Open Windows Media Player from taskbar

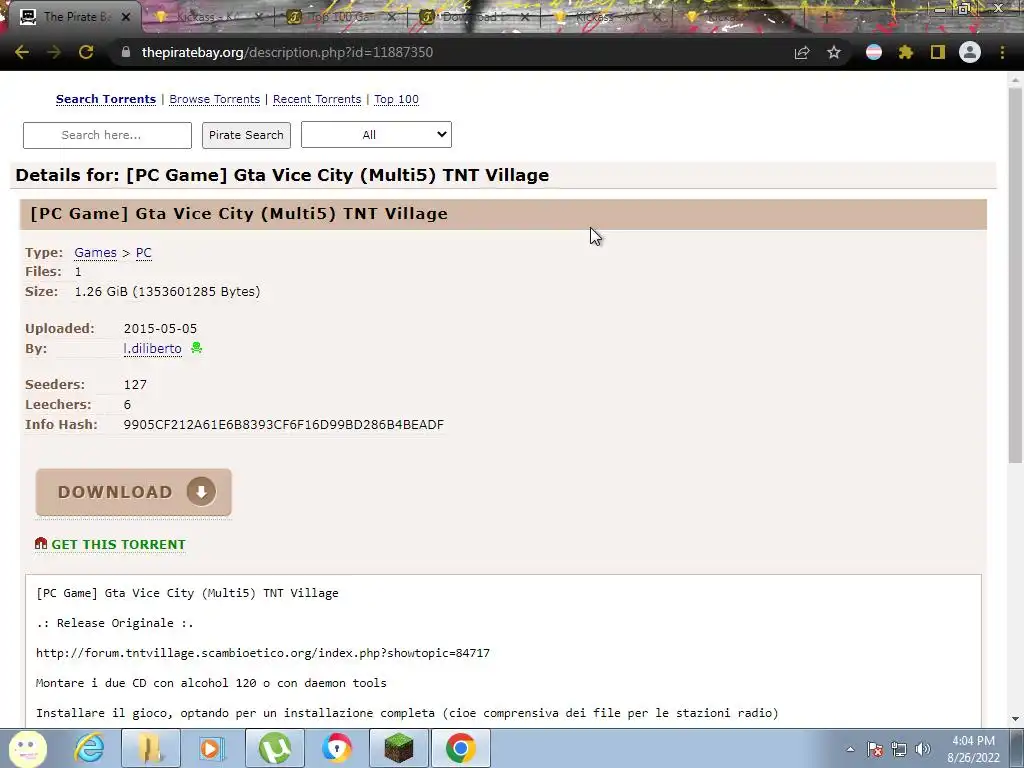[x=211, y=748]
